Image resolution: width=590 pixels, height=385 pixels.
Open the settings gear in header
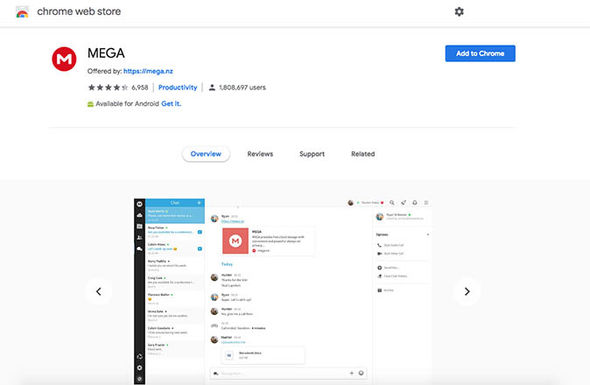point(459,12)
